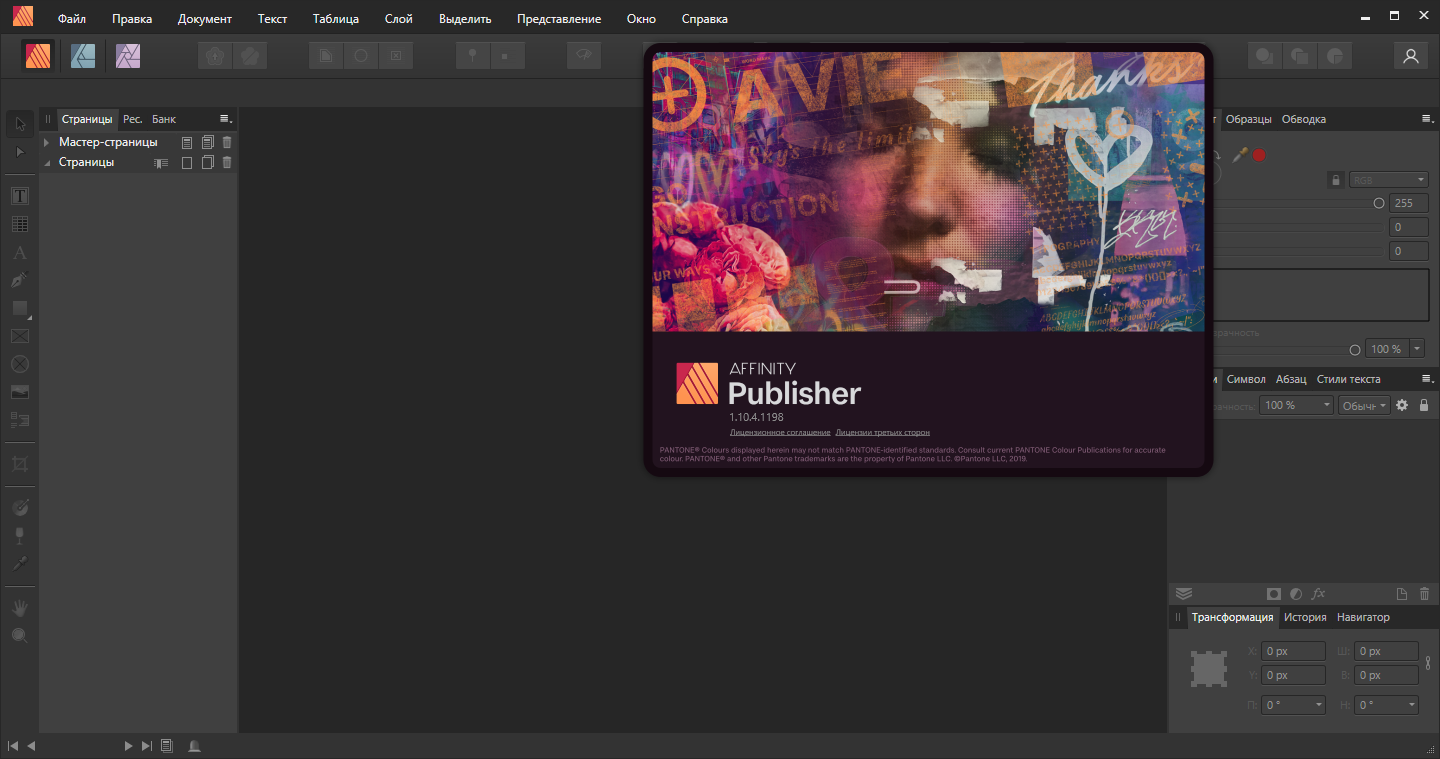
Task: Select the Frame Text tool
Action: [x=20, y=196]
